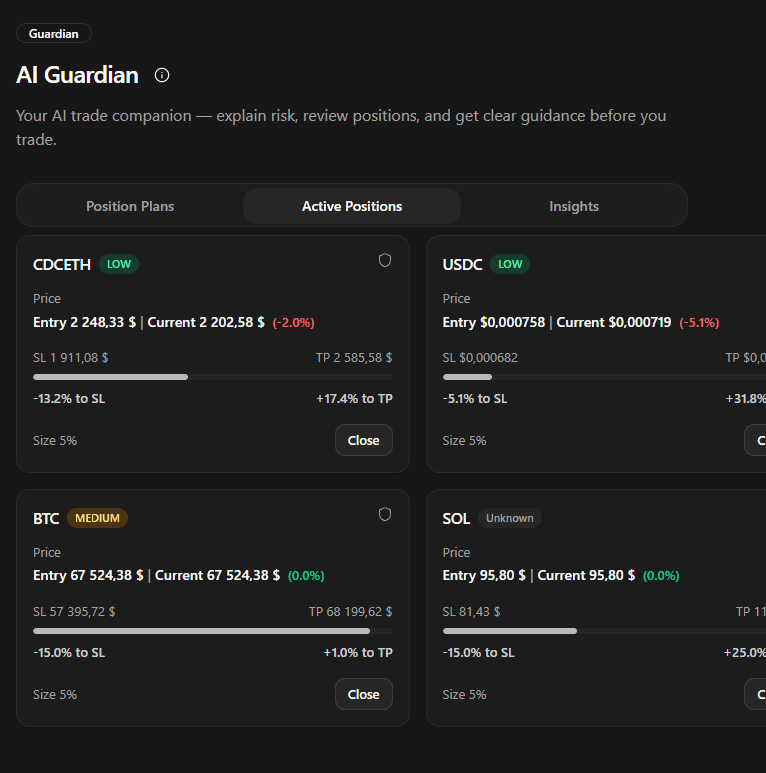Image resolution: width=766 pixels, height=773 pixels.
Task: Click the BTC SL-to-TP progress bar
Action: click(x=213, y=631)
